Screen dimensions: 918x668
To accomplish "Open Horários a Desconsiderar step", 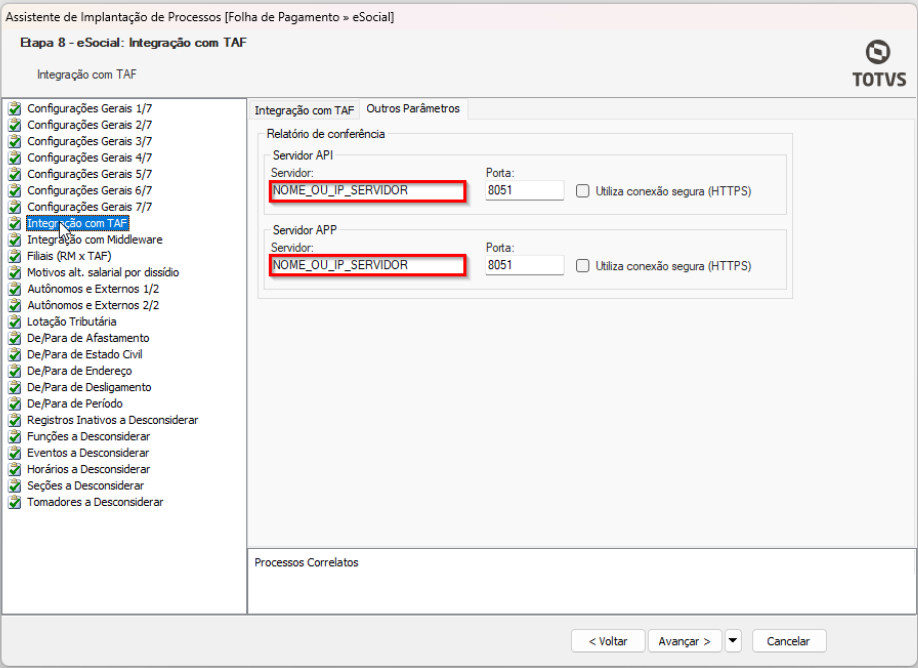I will click(88, 469).
